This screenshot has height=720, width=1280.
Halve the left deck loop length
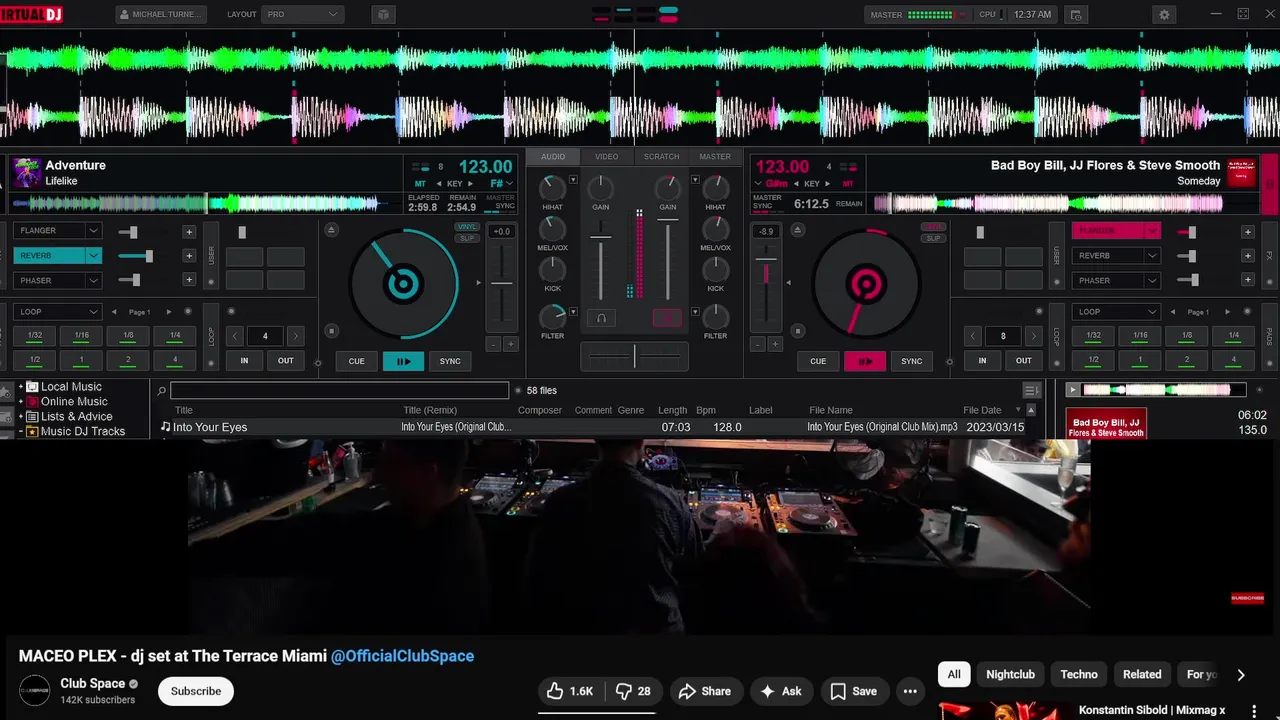click(235, 336)
